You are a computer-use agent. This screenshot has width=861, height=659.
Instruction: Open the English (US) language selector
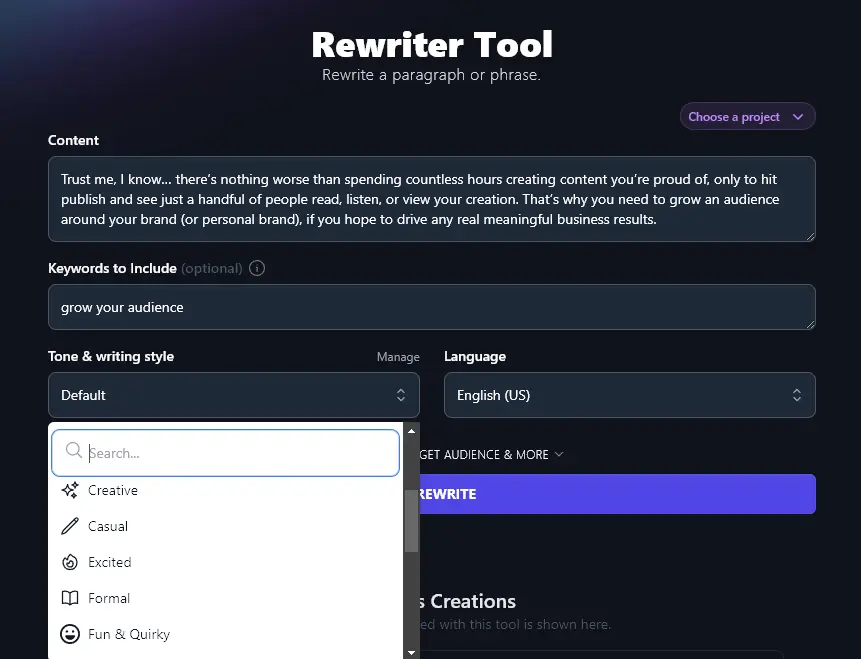coord(629,395)
